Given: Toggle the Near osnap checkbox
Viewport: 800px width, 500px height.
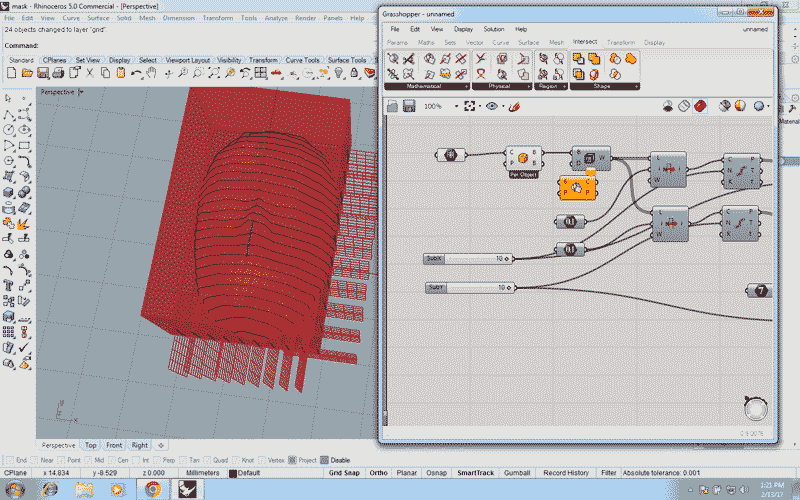Looking at the screenshot, I should [35, 460].
